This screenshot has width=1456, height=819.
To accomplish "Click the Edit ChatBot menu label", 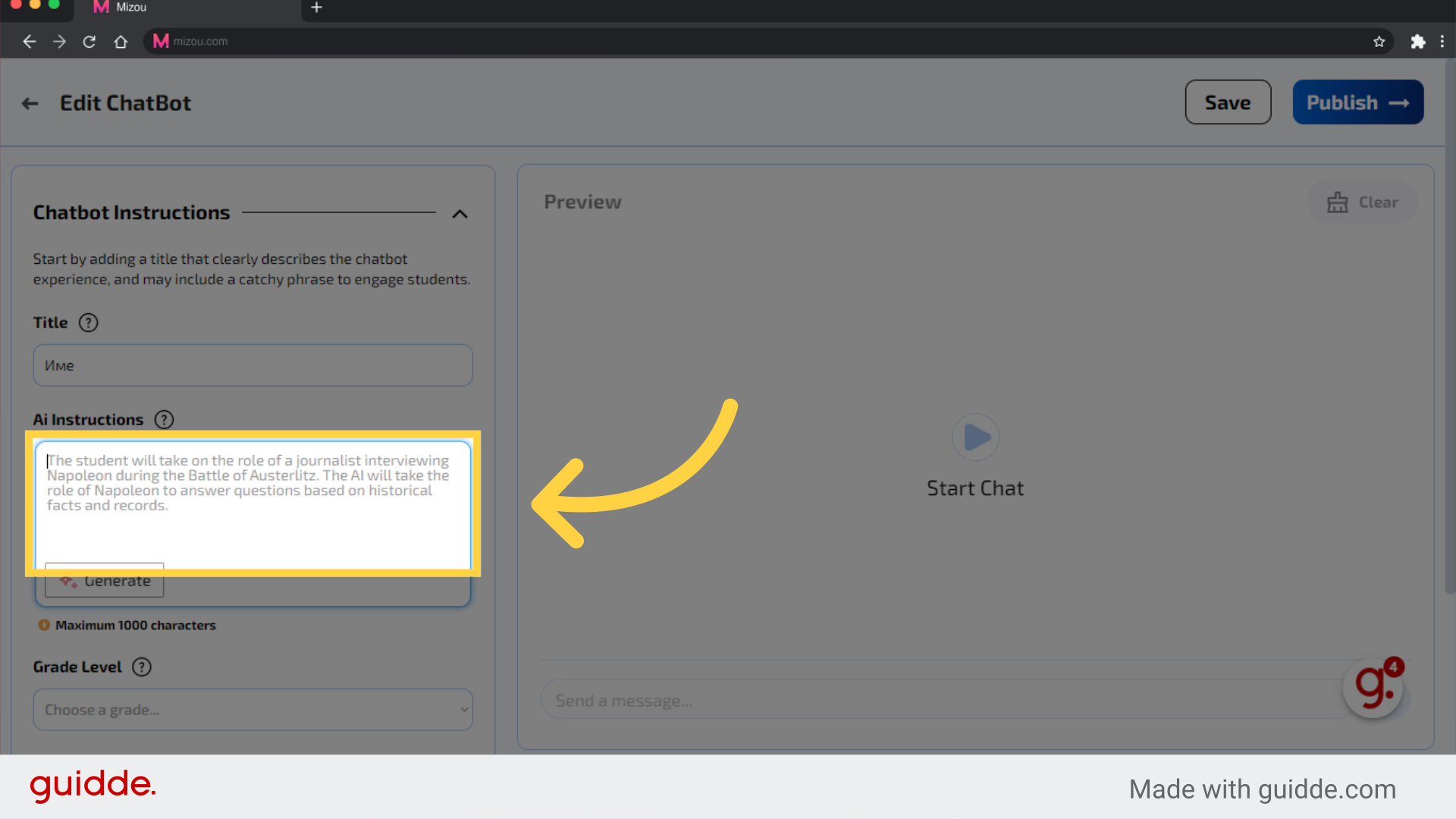I will pyautogui.click(x=125, y=101).
